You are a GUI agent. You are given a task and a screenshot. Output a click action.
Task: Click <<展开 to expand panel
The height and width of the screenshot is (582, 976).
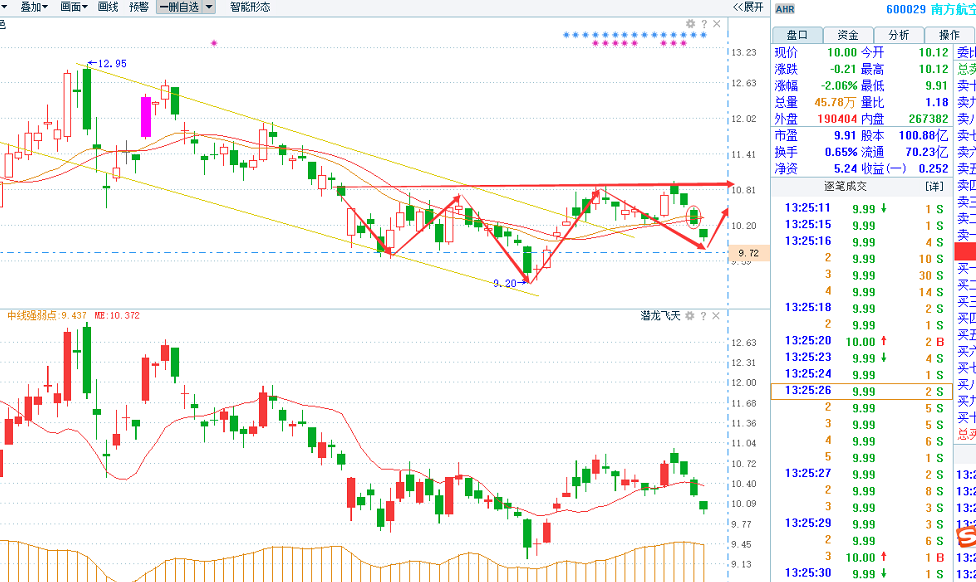tap(747, 7)
